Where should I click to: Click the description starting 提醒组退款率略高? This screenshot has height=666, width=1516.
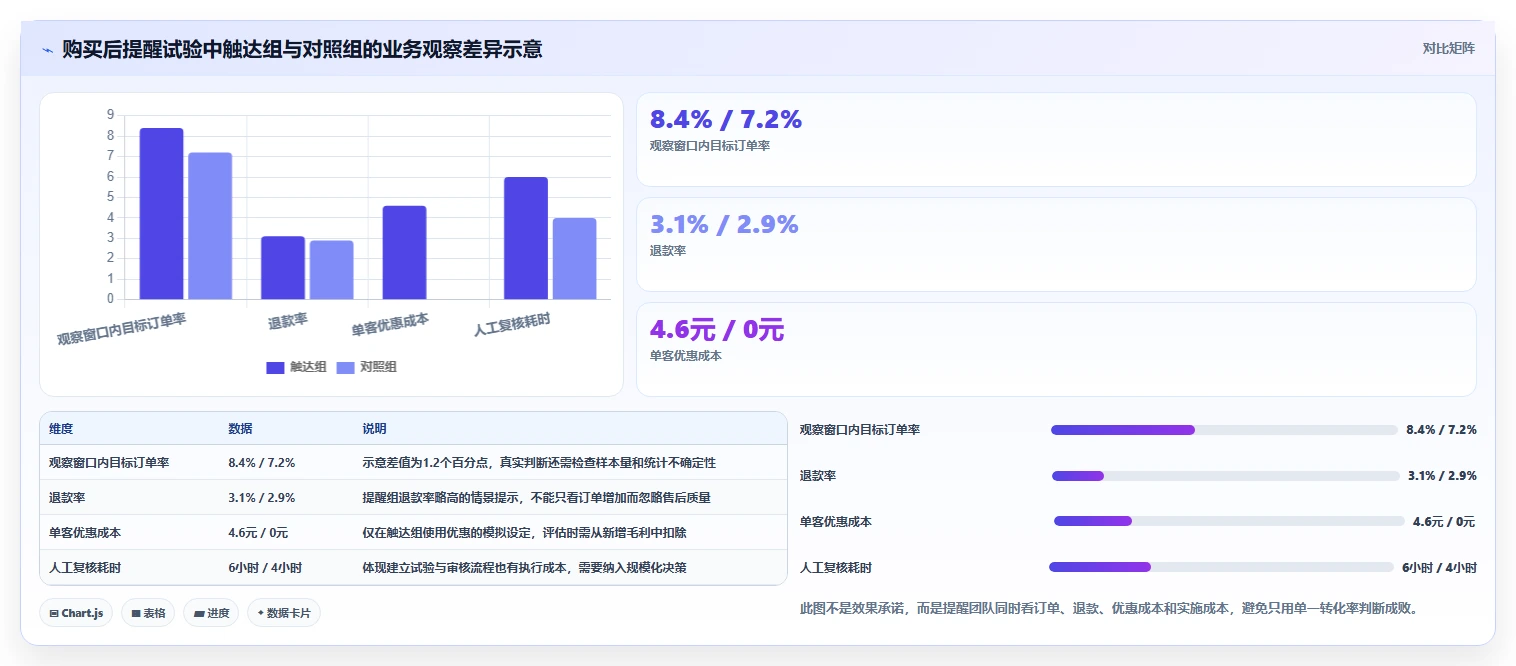[536, 498]
